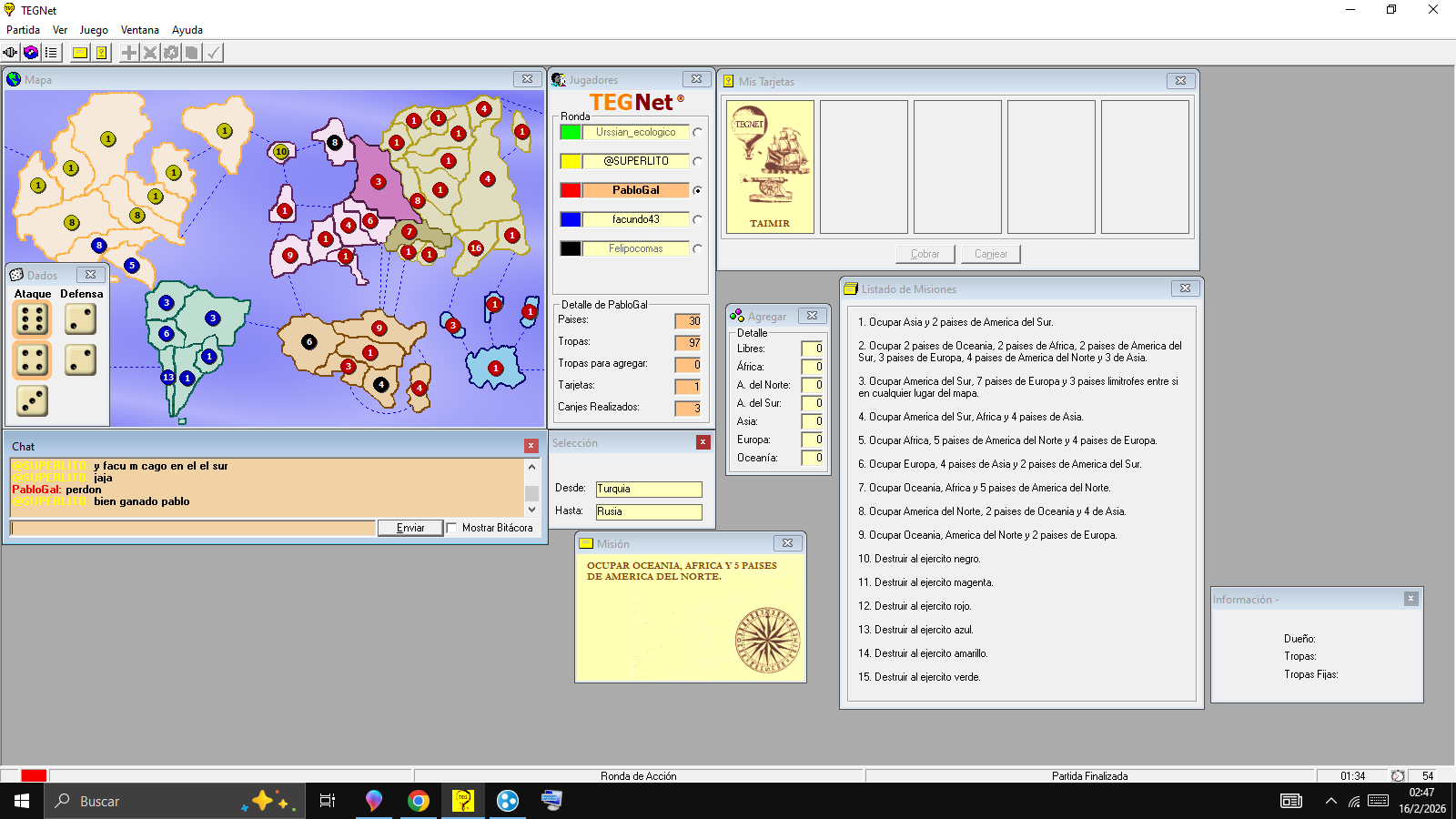Enable the Mostrar Bitácora checkbox
The image size is (1456, 819).
(452, 528)
